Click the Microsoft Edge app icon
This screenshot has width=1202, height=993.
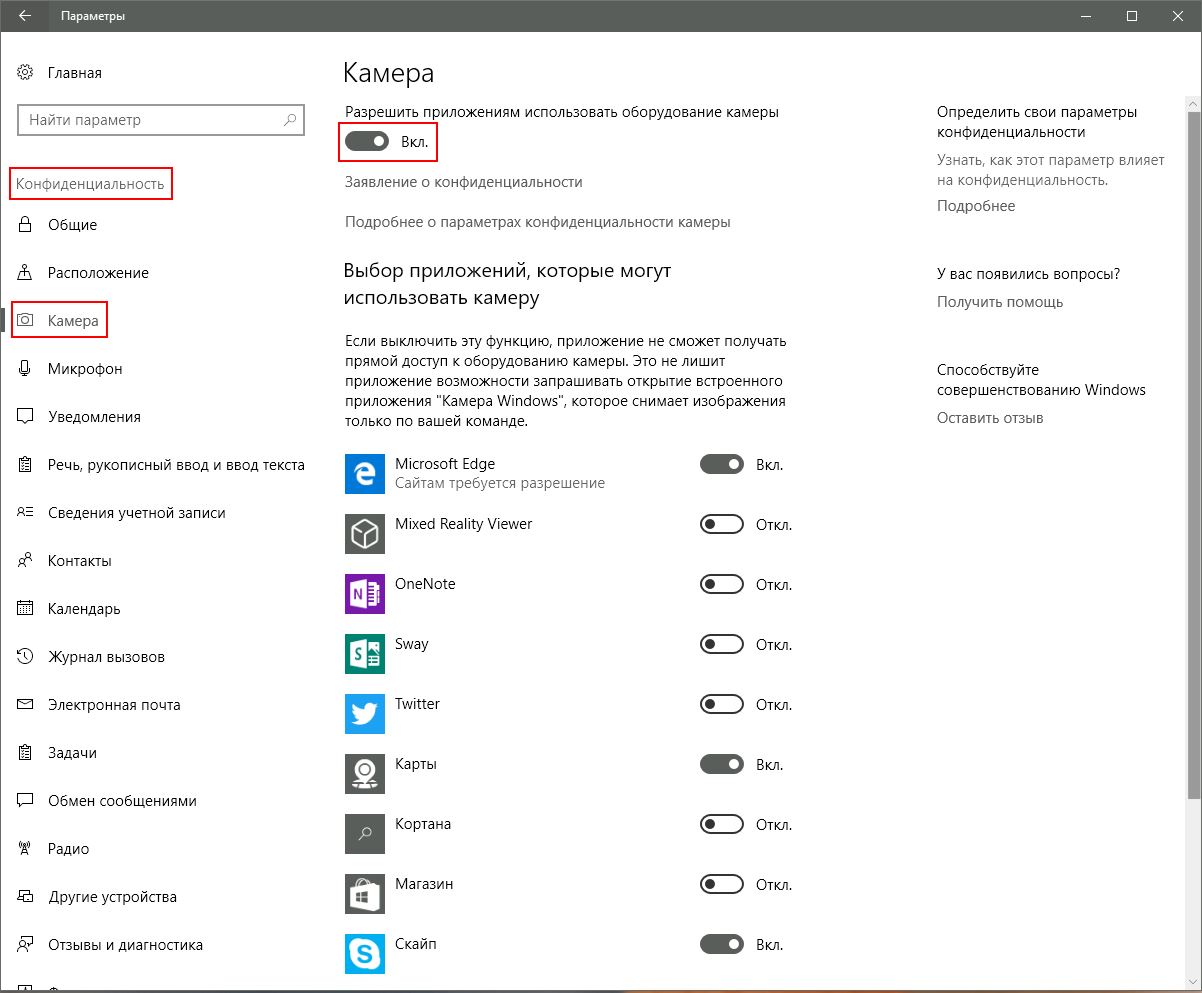365,474
